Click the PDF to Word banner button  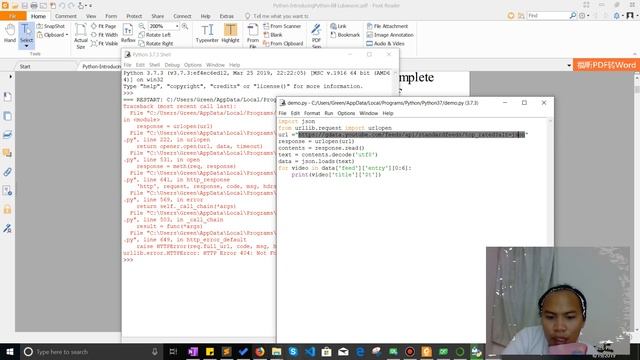[x=606, y=65]
